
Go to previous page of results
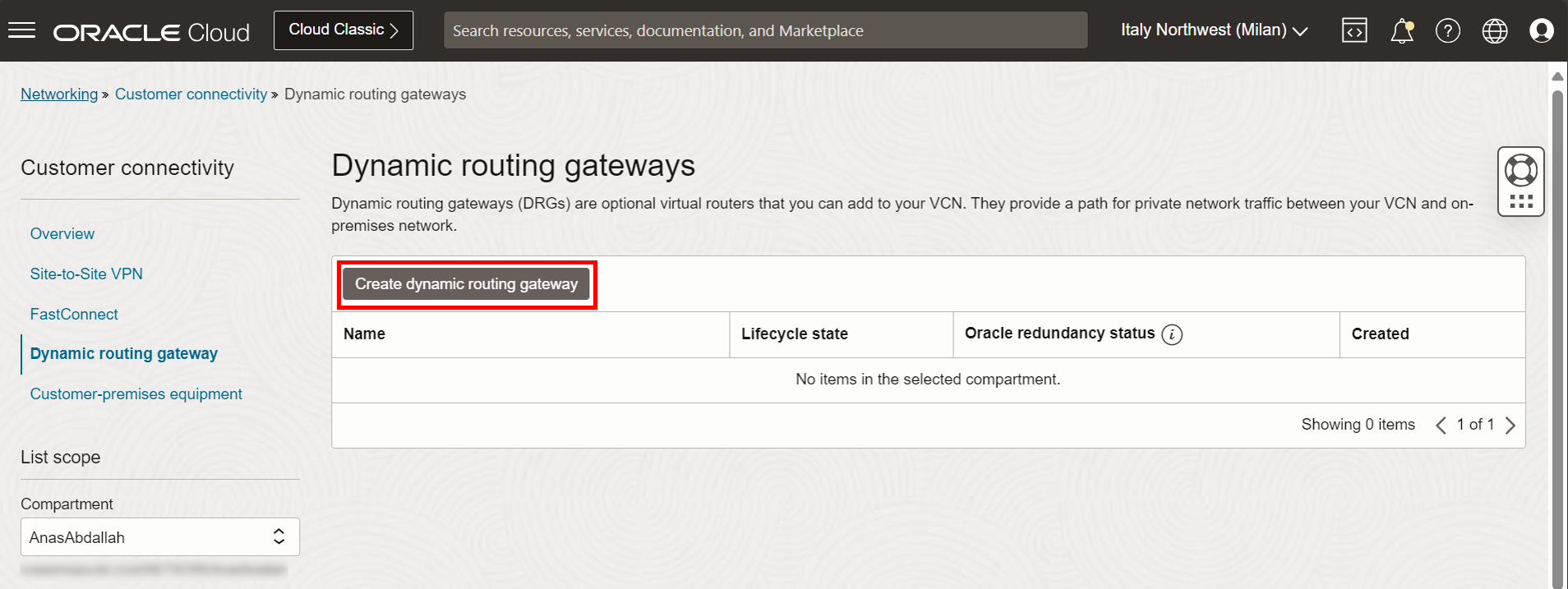click(1441, 425)
